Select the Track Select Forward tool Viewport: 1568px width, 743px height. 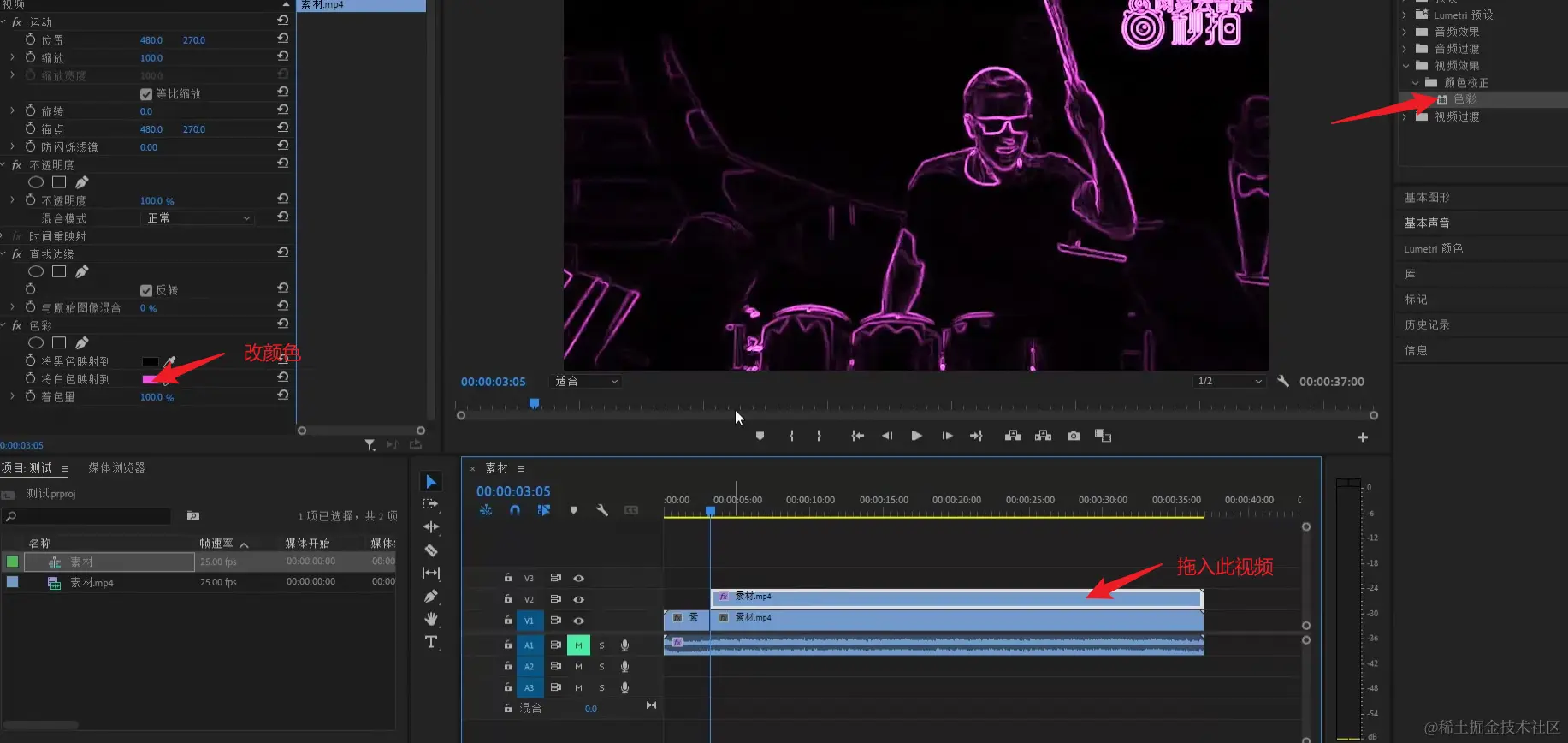(x=431, y=504)
